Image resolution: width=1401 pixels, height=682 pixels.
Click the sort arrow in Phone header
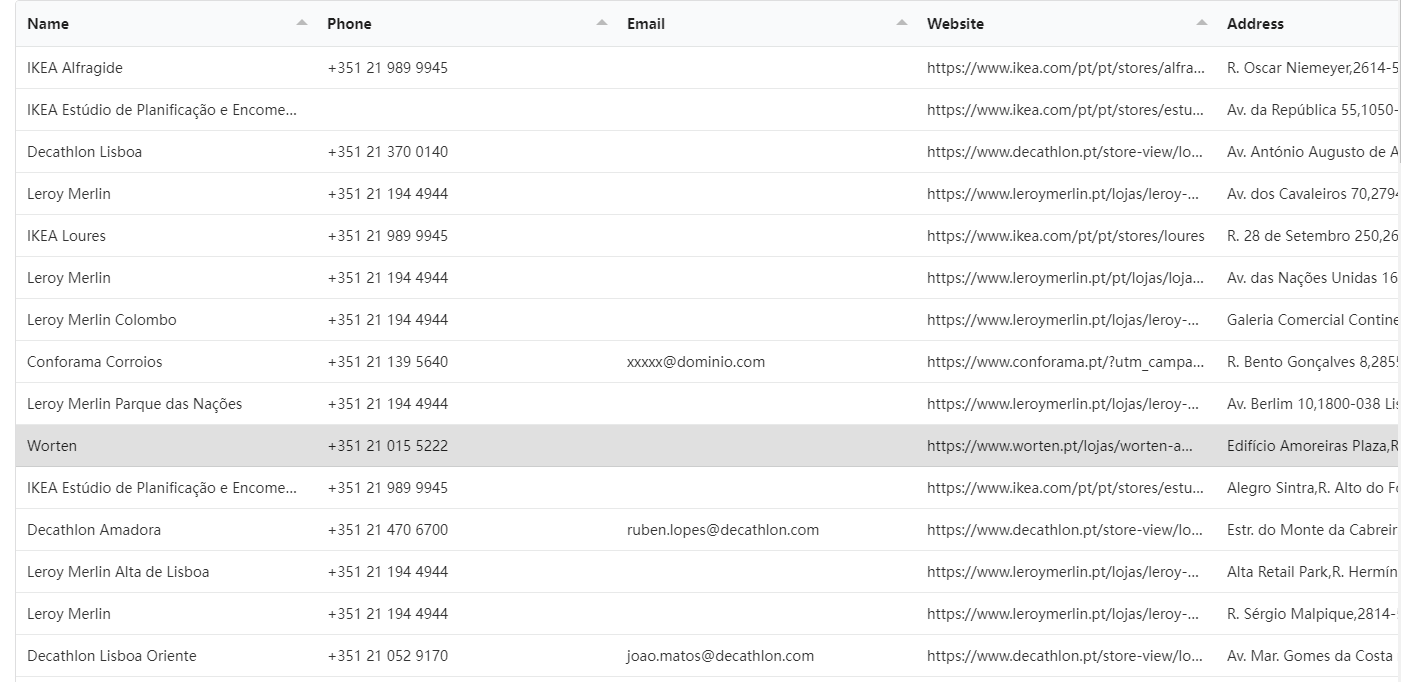pyautogui.click(x=602, y=23)
